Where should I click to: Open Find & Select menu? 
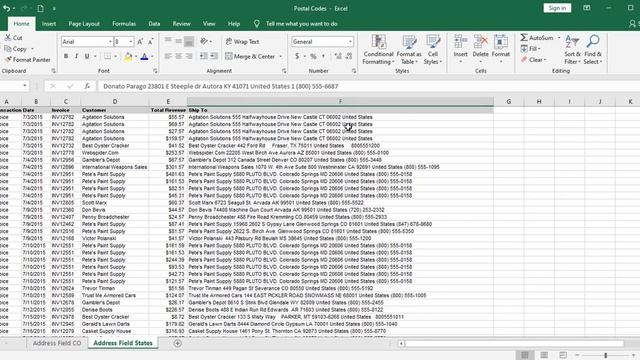[593, 50]
